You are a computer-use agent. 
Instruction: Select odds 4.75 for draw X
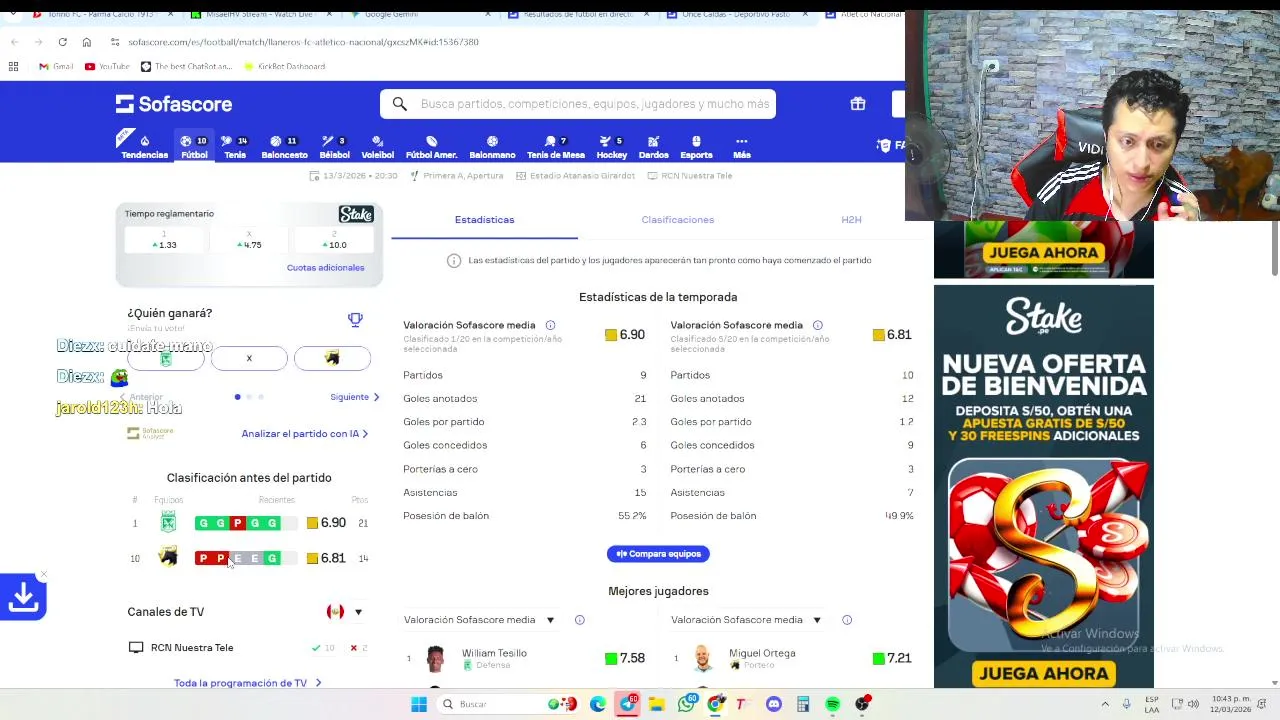click(x=249, y=240)
